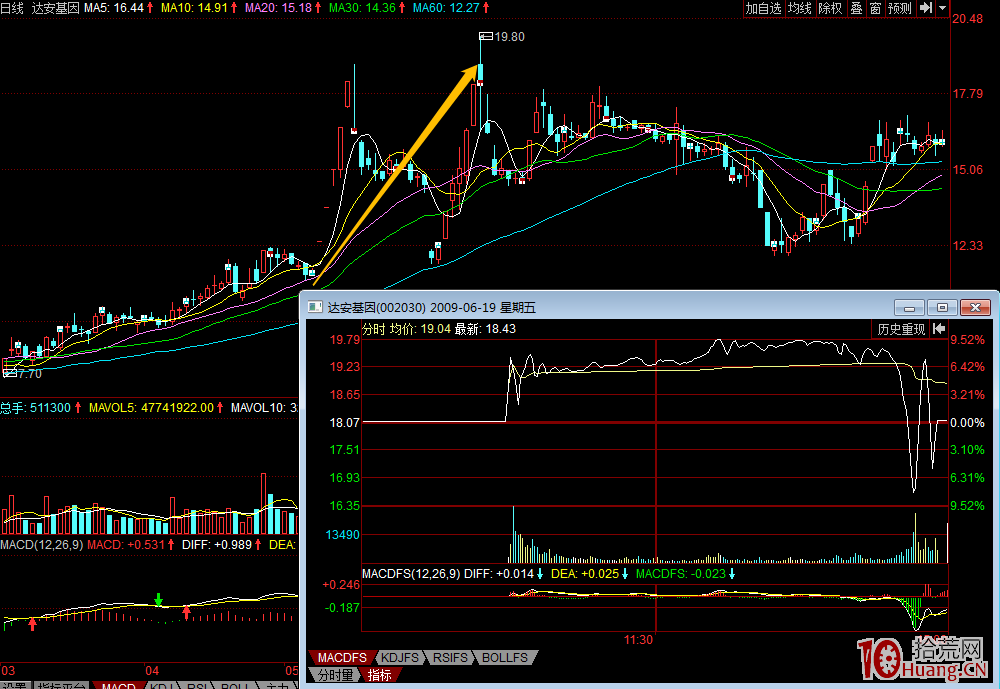Maximize the 达安基因 intraday popup window
This screenshot has width=1000, height=689.
click(x=942, y=307)
